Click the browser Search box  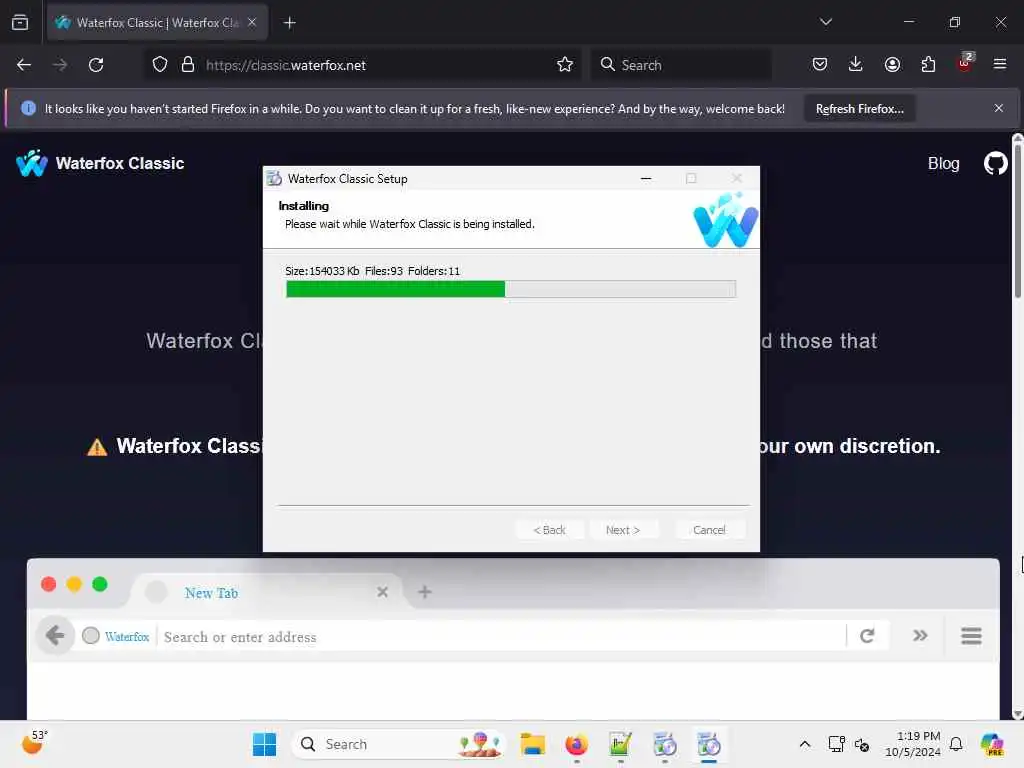click(x=681, y=65)
